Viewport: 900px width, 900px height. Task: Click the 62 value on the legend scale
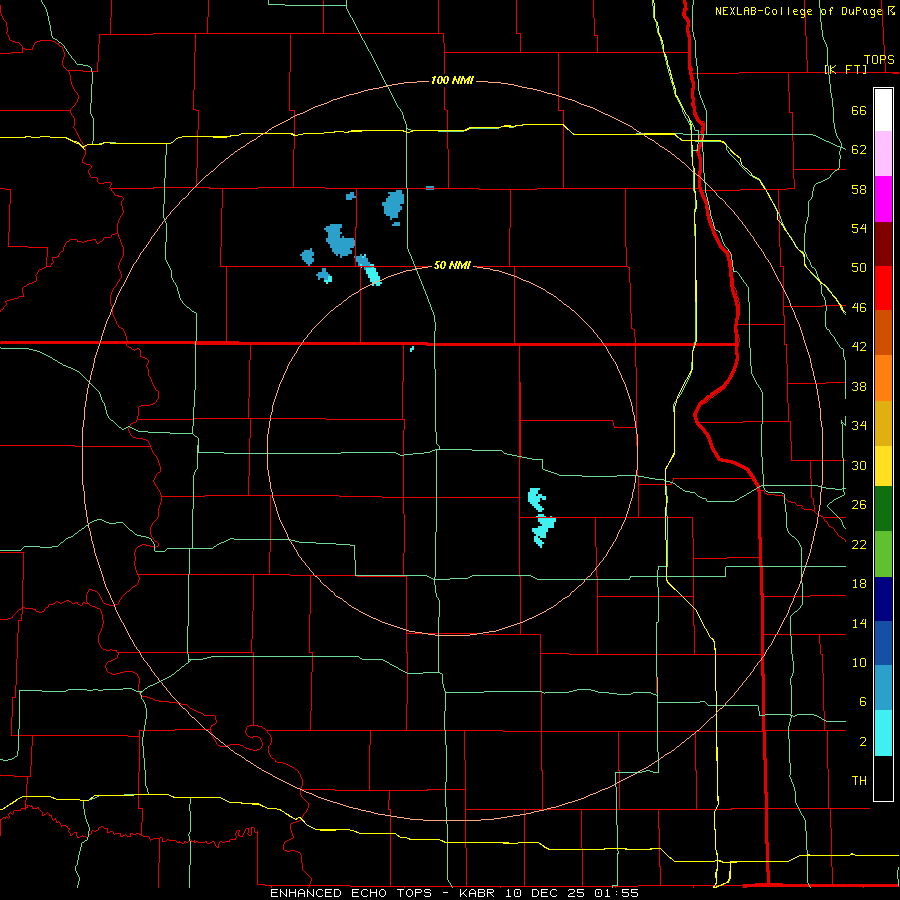[859, 150]
